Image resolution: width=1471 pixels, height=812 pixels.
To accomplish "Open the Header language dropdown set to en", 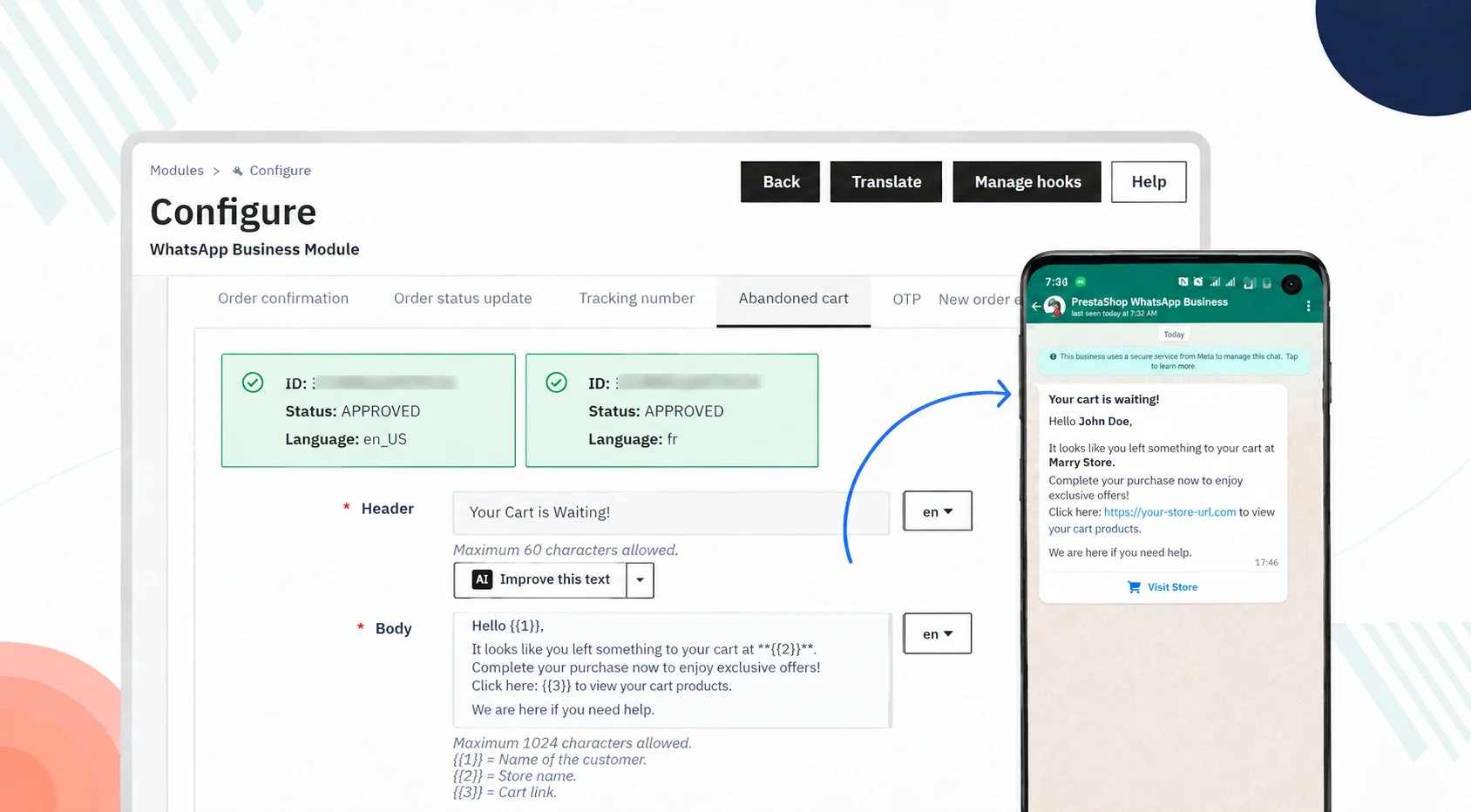I will coord(938,511).
